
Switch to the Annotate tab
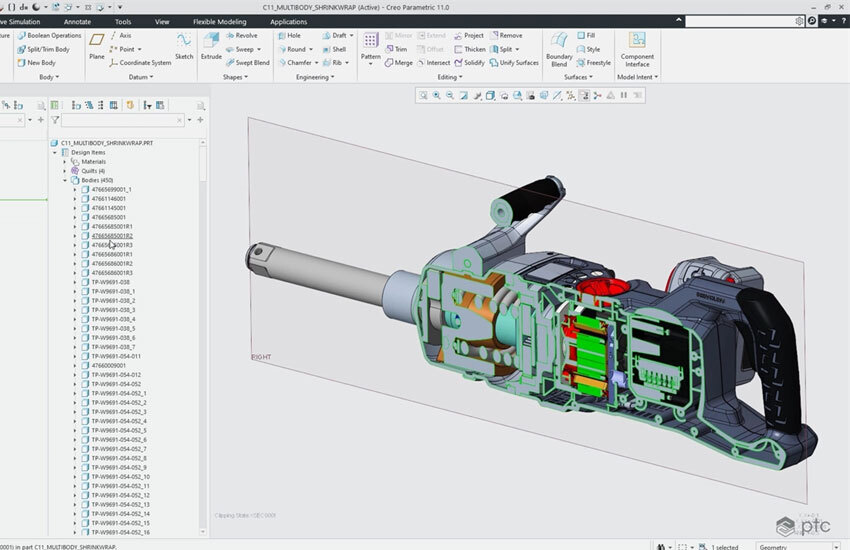point(78,22)
